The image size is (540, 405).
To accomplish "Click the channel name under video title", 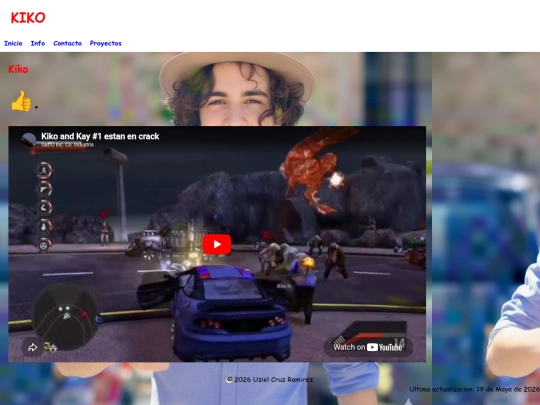I will tap(67, 145).
